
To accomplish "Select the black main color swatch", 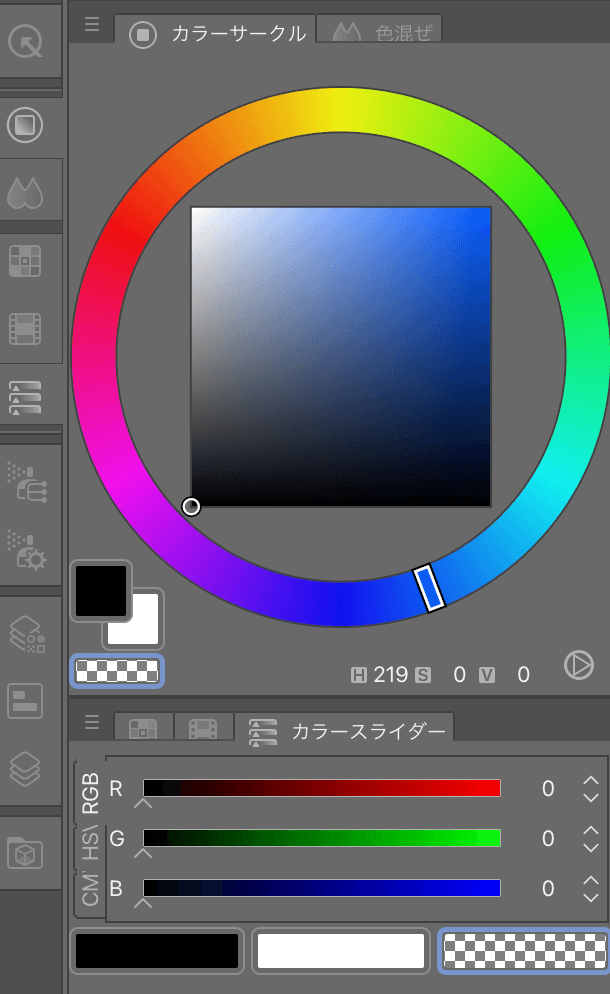I will [101, 591].
